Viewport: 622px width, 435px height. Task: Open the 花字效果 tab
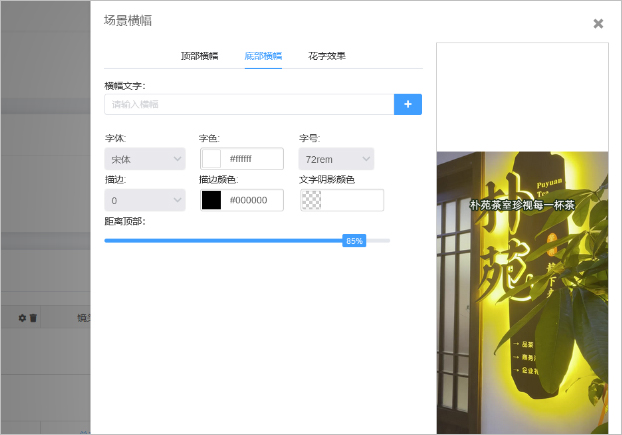pos(327,56)
